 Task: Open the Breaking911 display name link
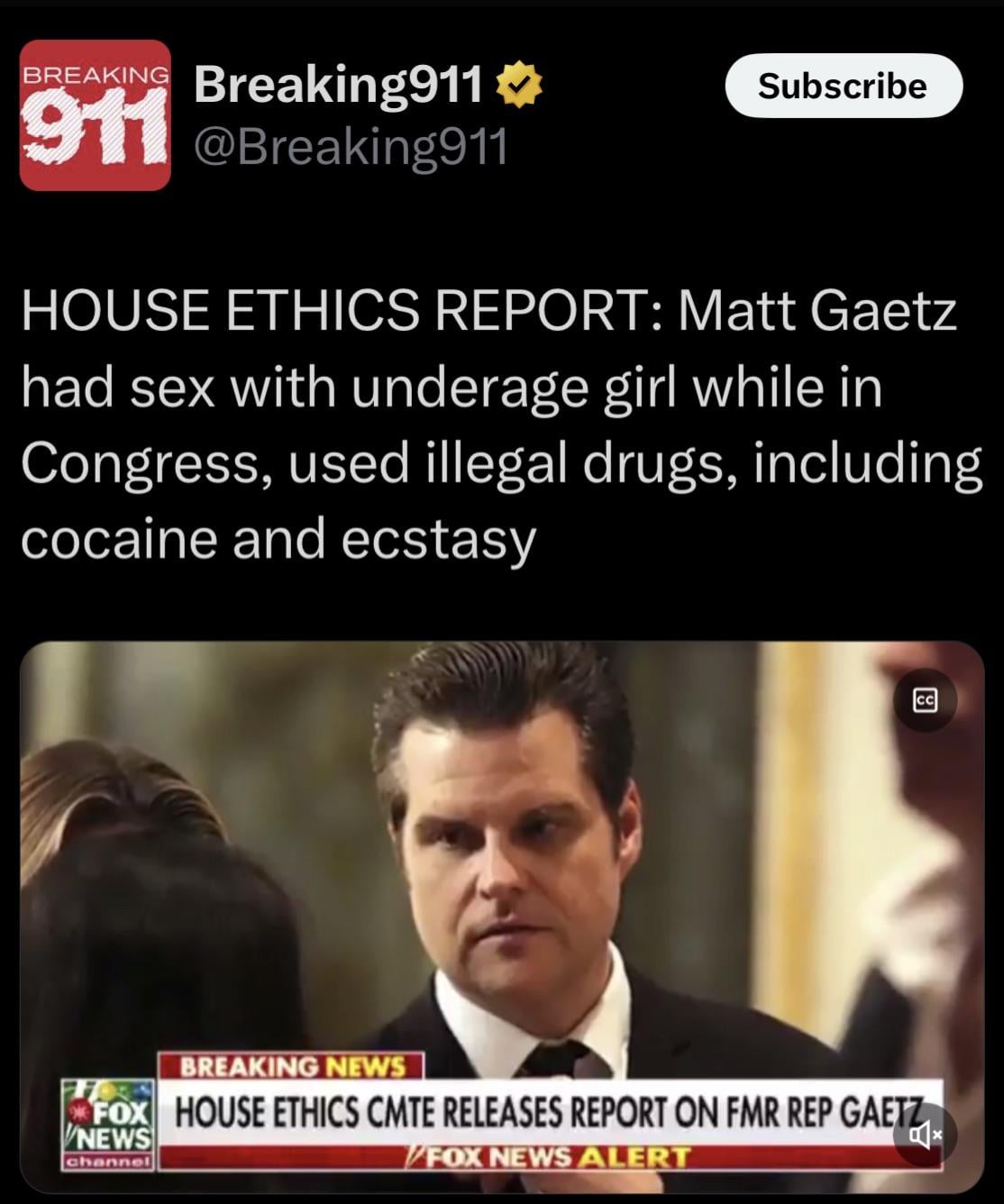338,86
